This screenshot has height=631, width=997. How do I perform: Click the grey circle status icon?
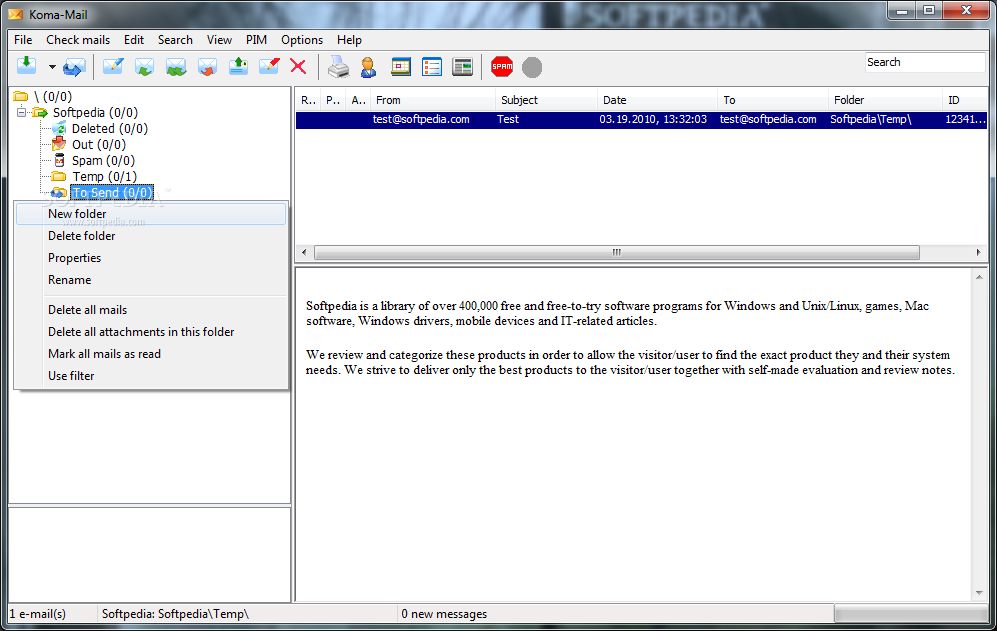pyautogui.click(x=532, y=67)
